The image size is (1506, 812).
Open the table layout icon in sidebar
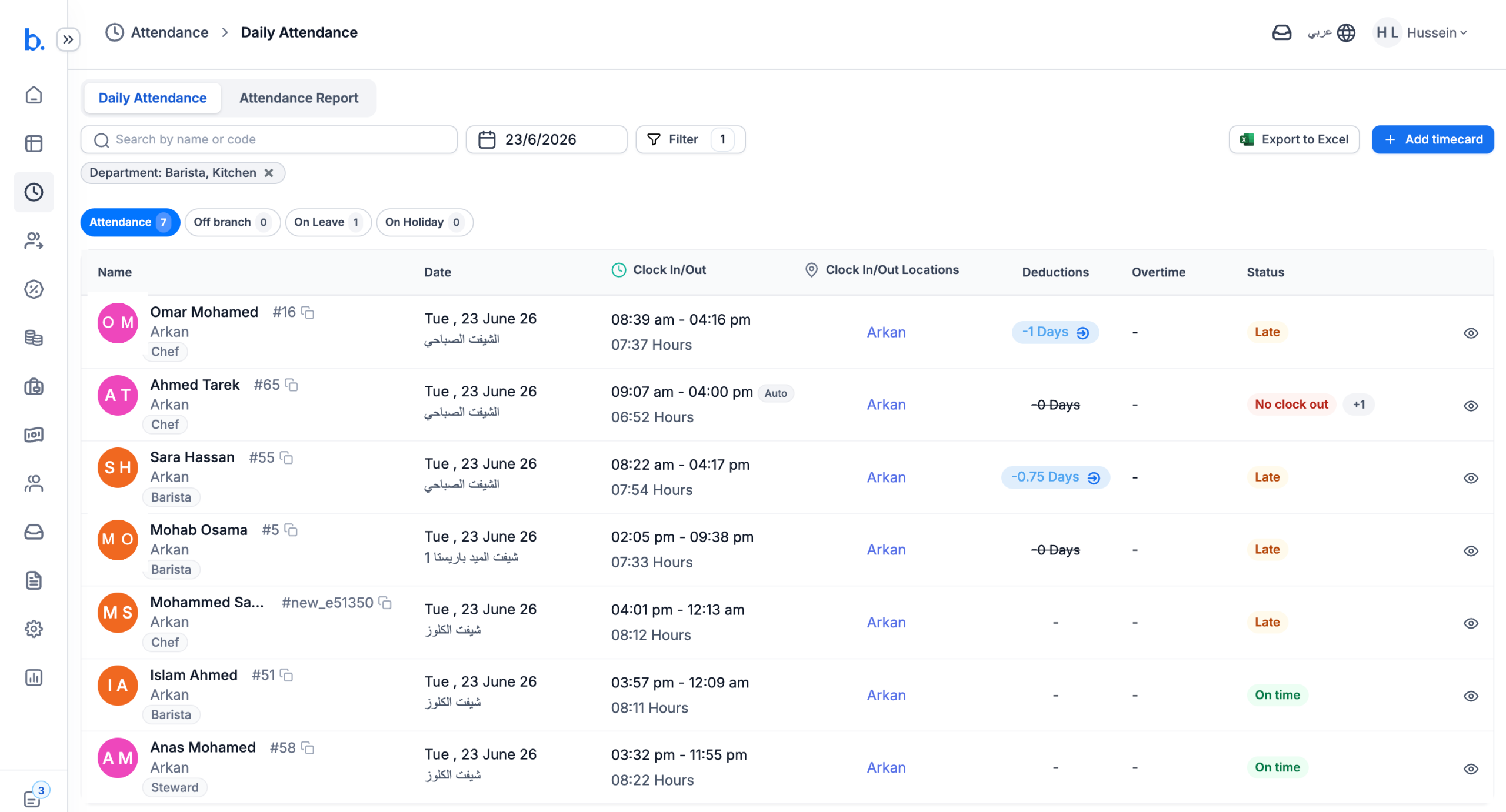pyautogui.click(x=34, y=143)
